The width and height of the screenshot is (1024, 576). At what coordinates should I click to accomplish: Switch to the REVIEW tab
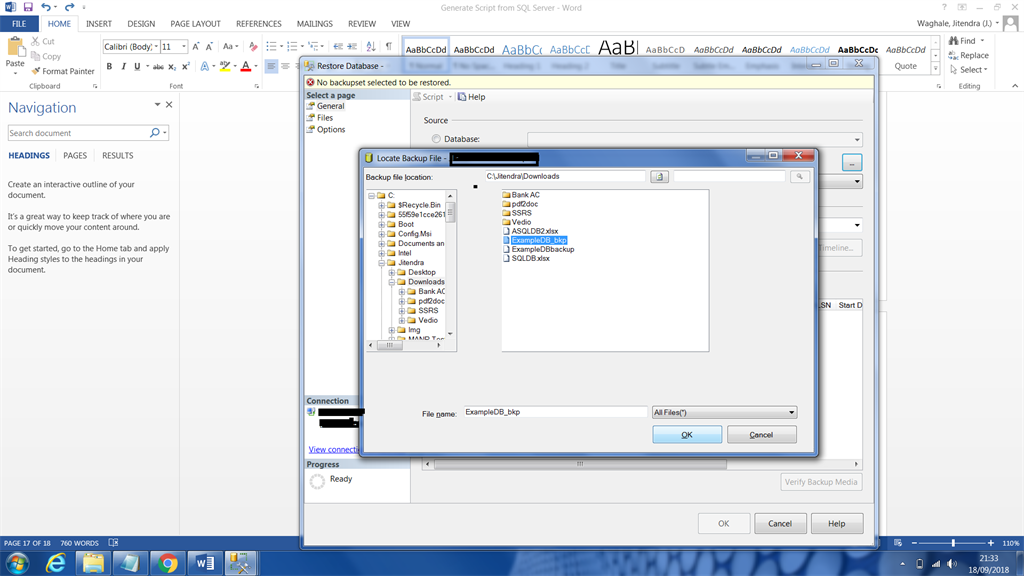pyautogui.click(x=362, y=24)
